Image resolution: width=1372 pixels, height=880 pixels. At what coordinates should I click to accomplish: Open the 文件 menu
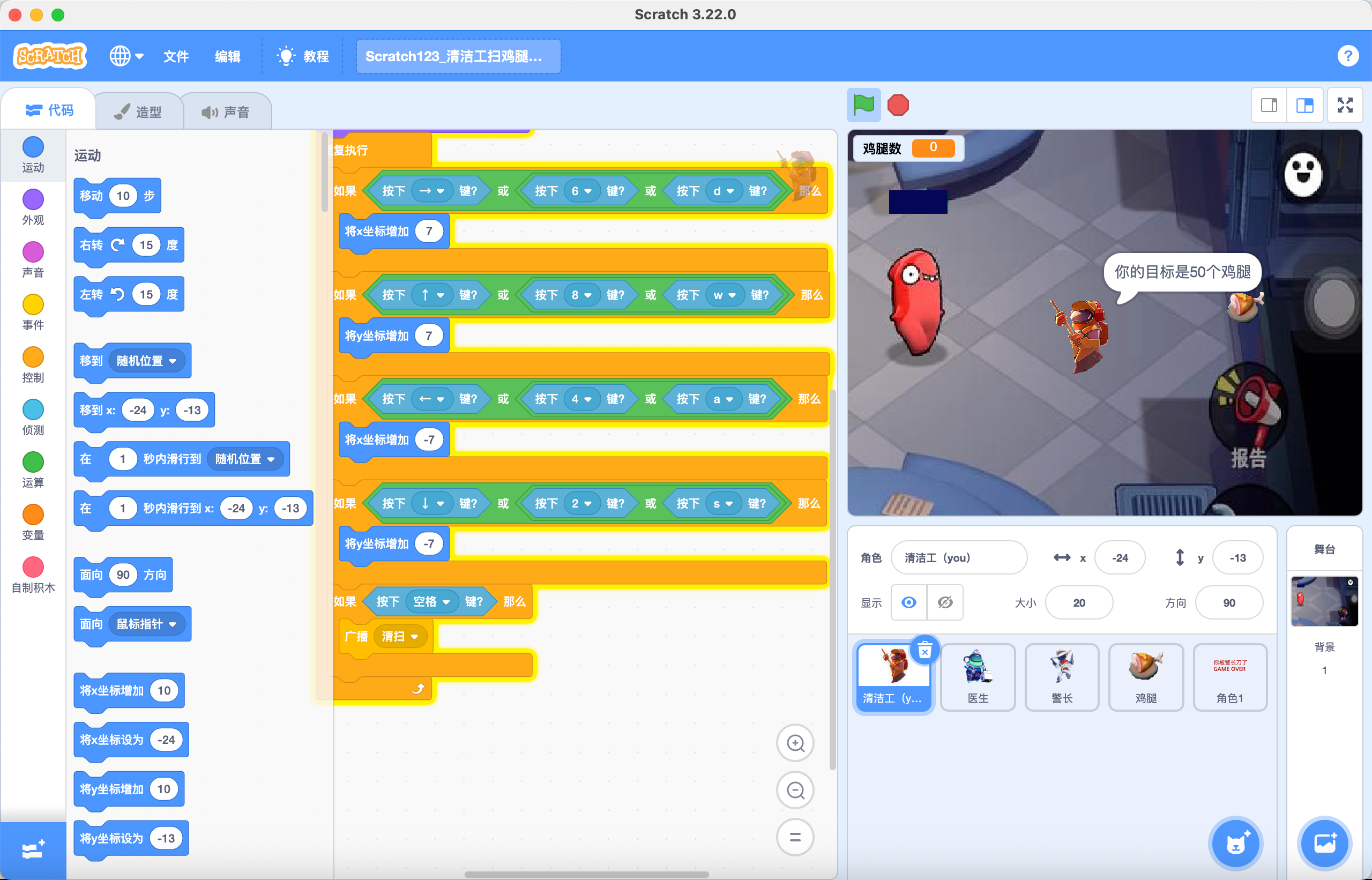pos(176,56)
